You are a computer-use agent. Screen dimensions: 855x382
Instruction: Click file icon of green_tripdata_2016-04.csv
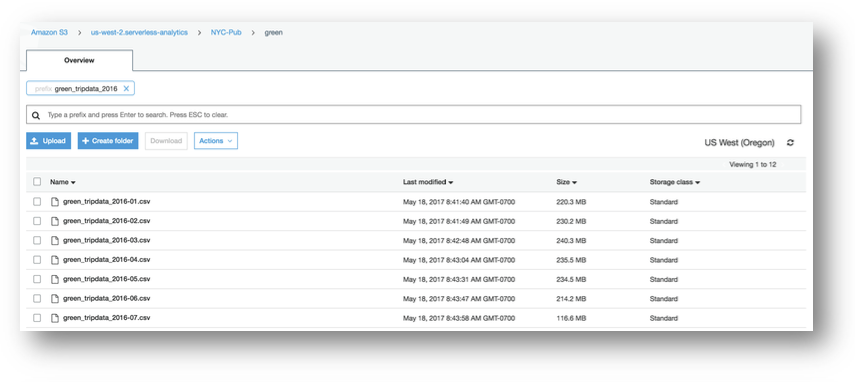pos(55,260)
